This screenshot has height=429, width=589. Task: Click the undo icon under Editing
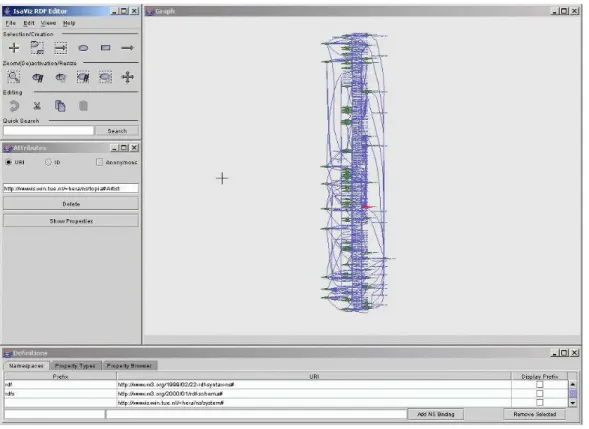[x=14, y=106]
